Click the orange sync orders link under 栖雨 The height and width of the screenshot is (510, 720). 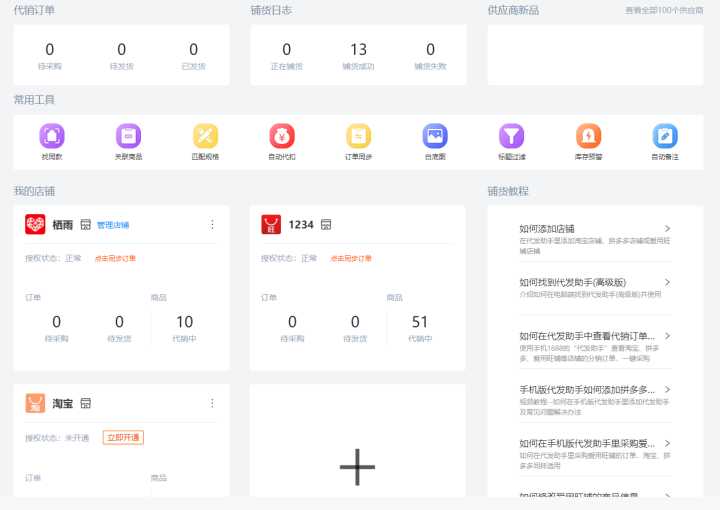tap(115, 258)
